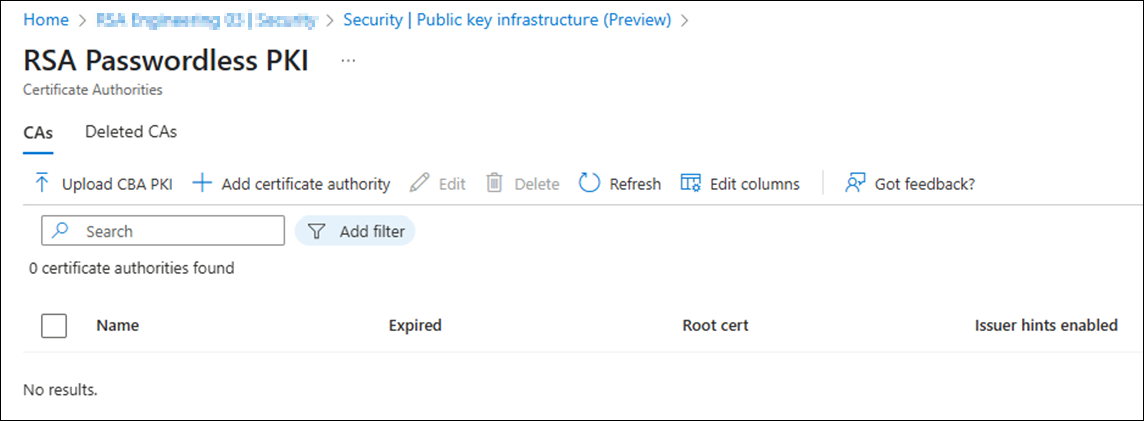Sort by the Name column header
Image resolution: width=1144 pixels, height=421 pixels.
pyautogui.click(x=117, y=325)
